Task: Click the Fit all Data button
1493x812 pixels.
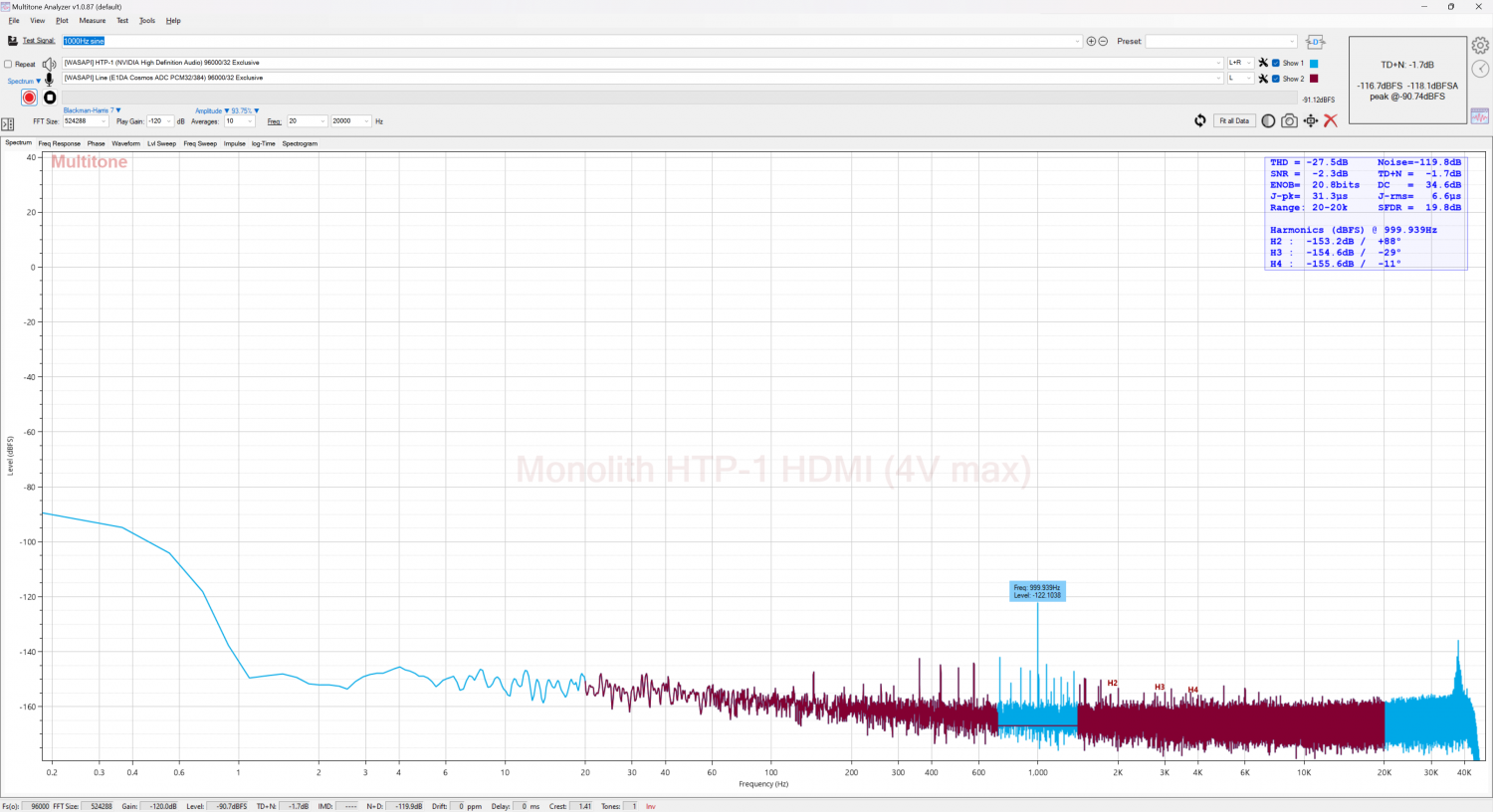Action: (1234, 120)
